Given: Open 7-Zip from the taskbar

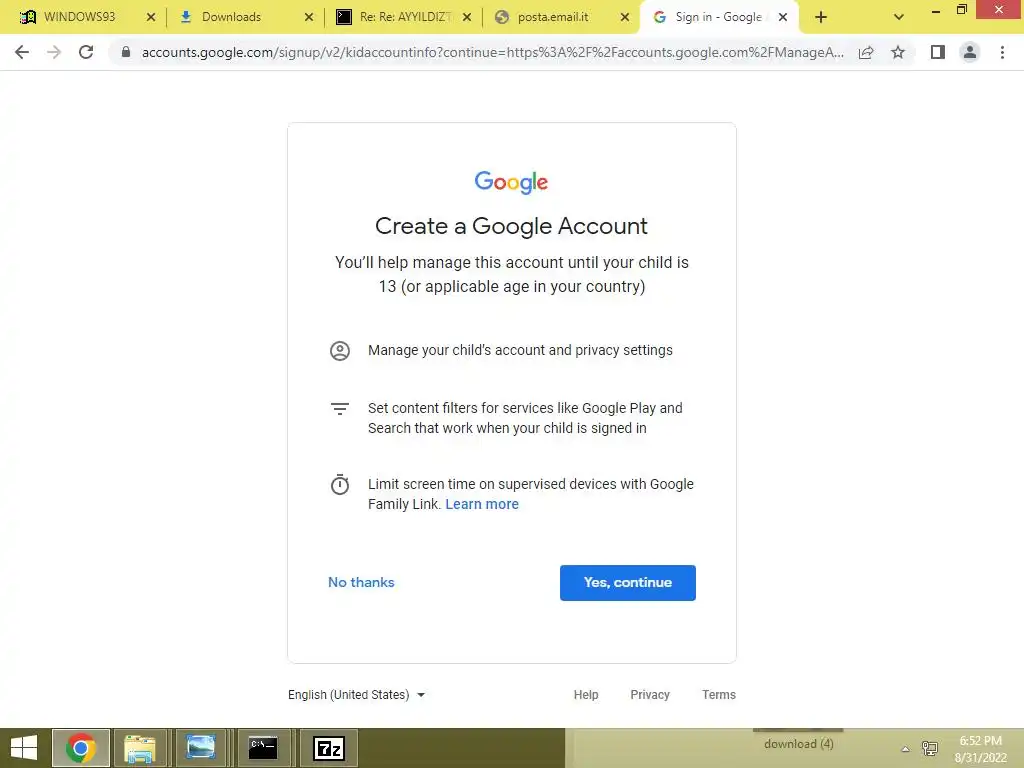Looking at the screenshot, I should (329, 748).
